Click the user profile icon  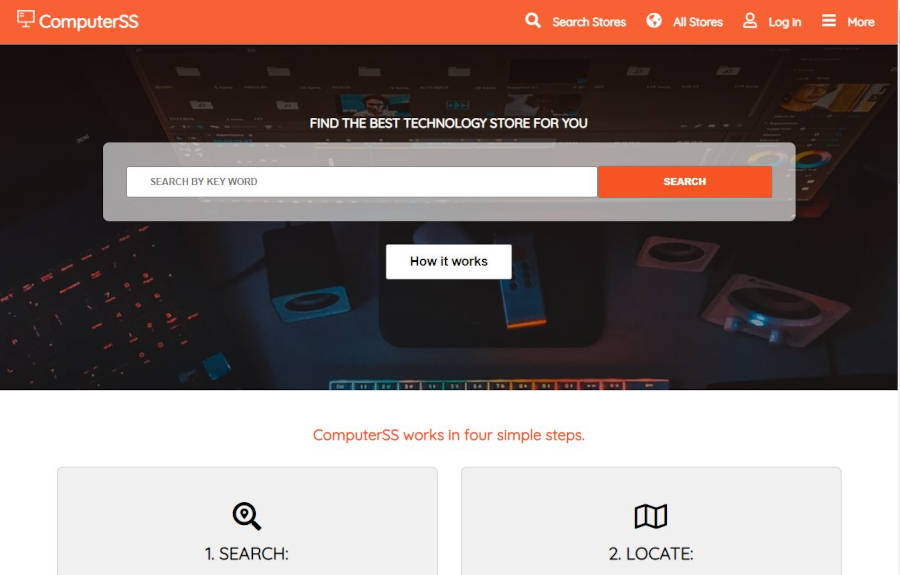click(x=750, y=21)
